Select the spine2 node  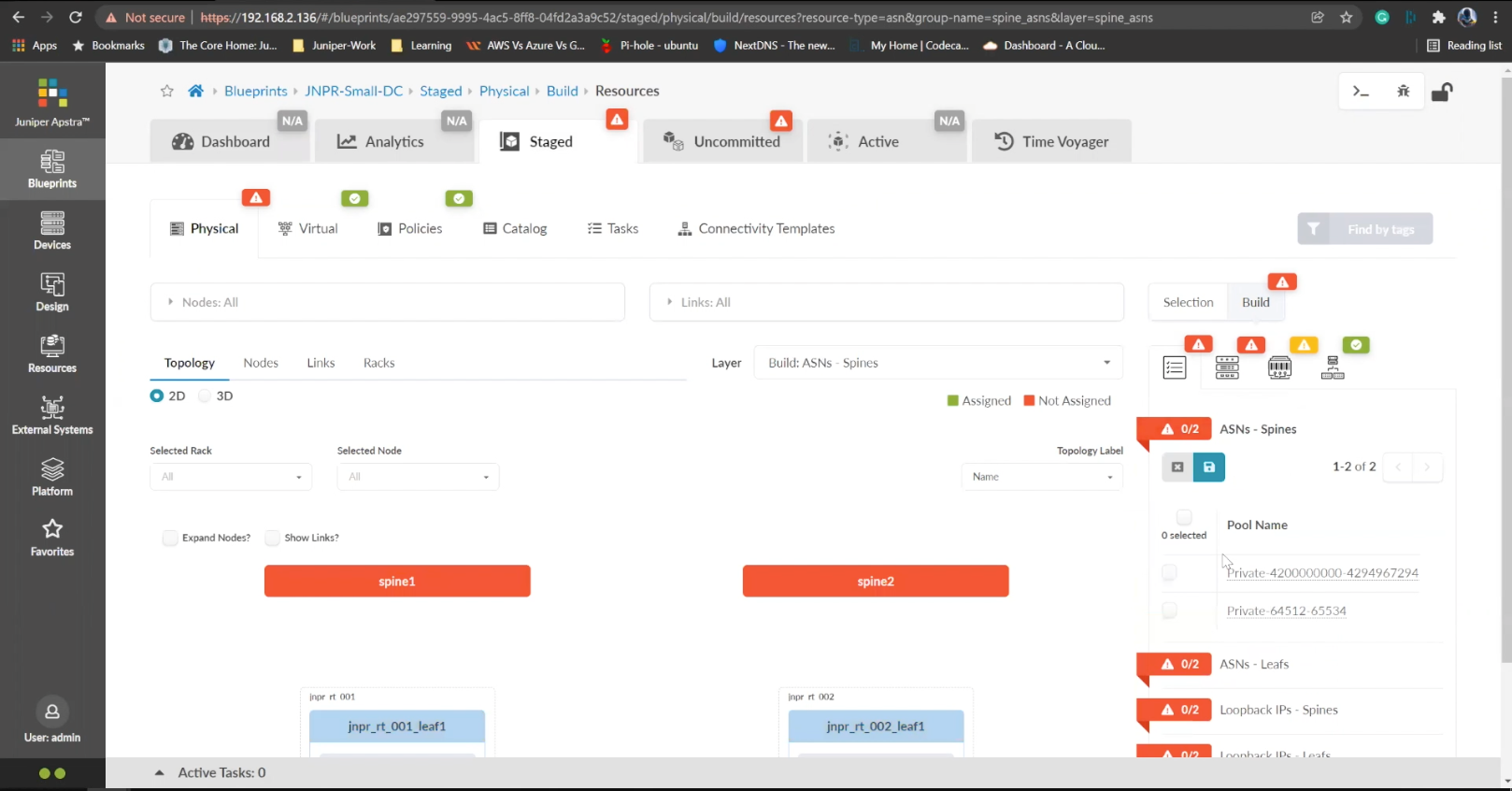[876, 581]
